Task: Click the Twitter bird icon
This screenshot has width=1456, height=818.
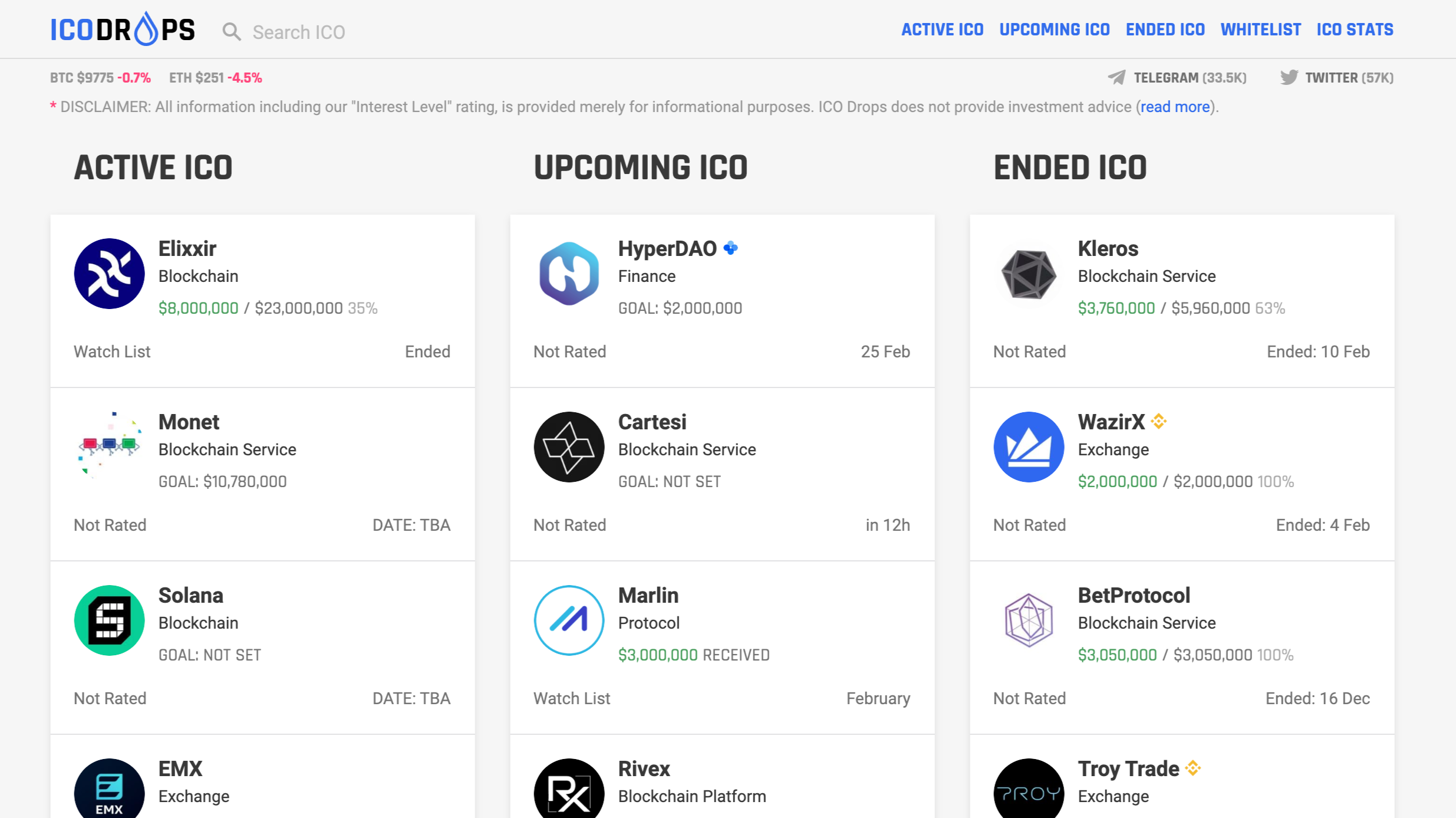Action: 1289,77
